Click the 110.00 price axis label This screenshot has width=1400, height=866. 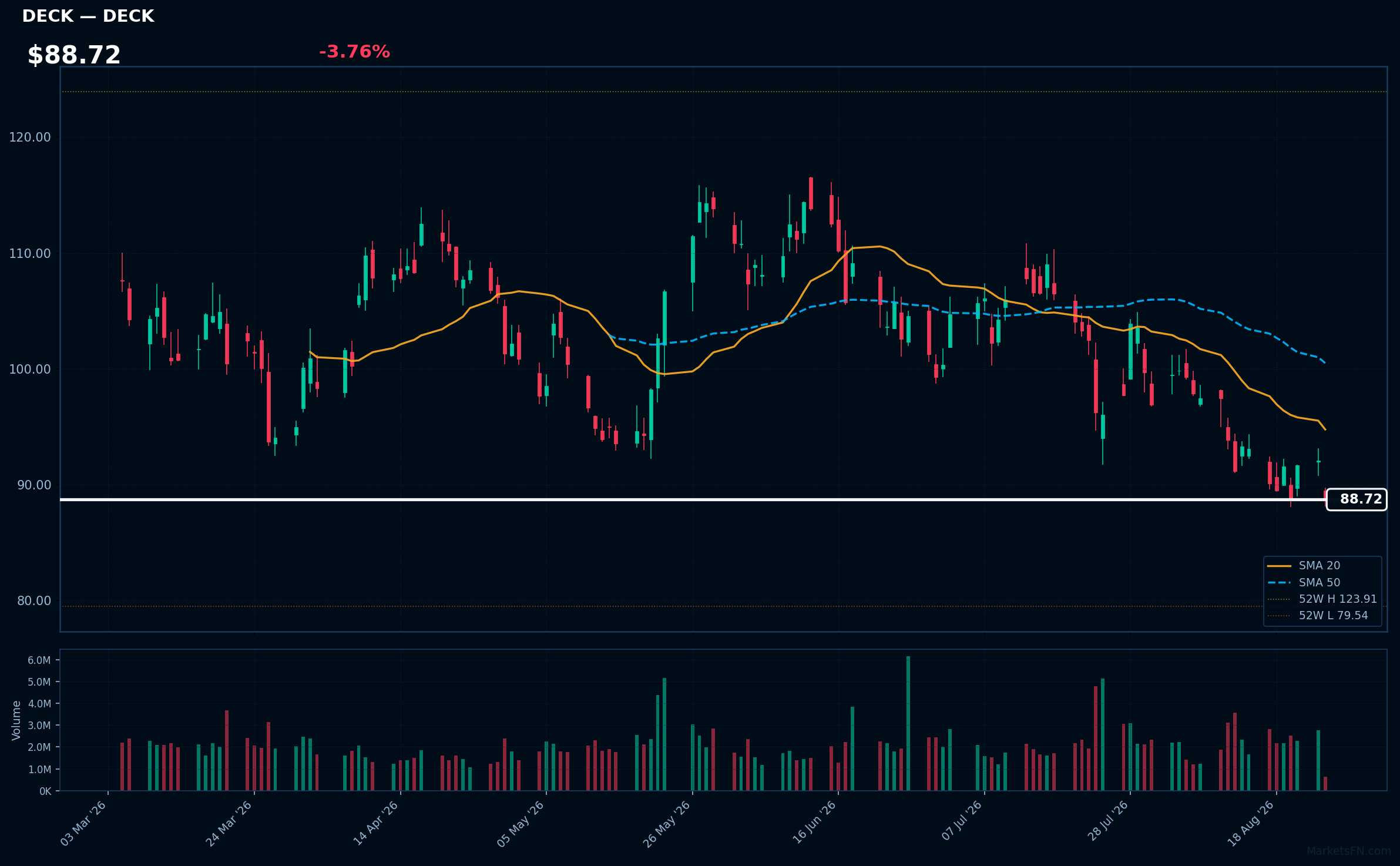pos(30,254)
